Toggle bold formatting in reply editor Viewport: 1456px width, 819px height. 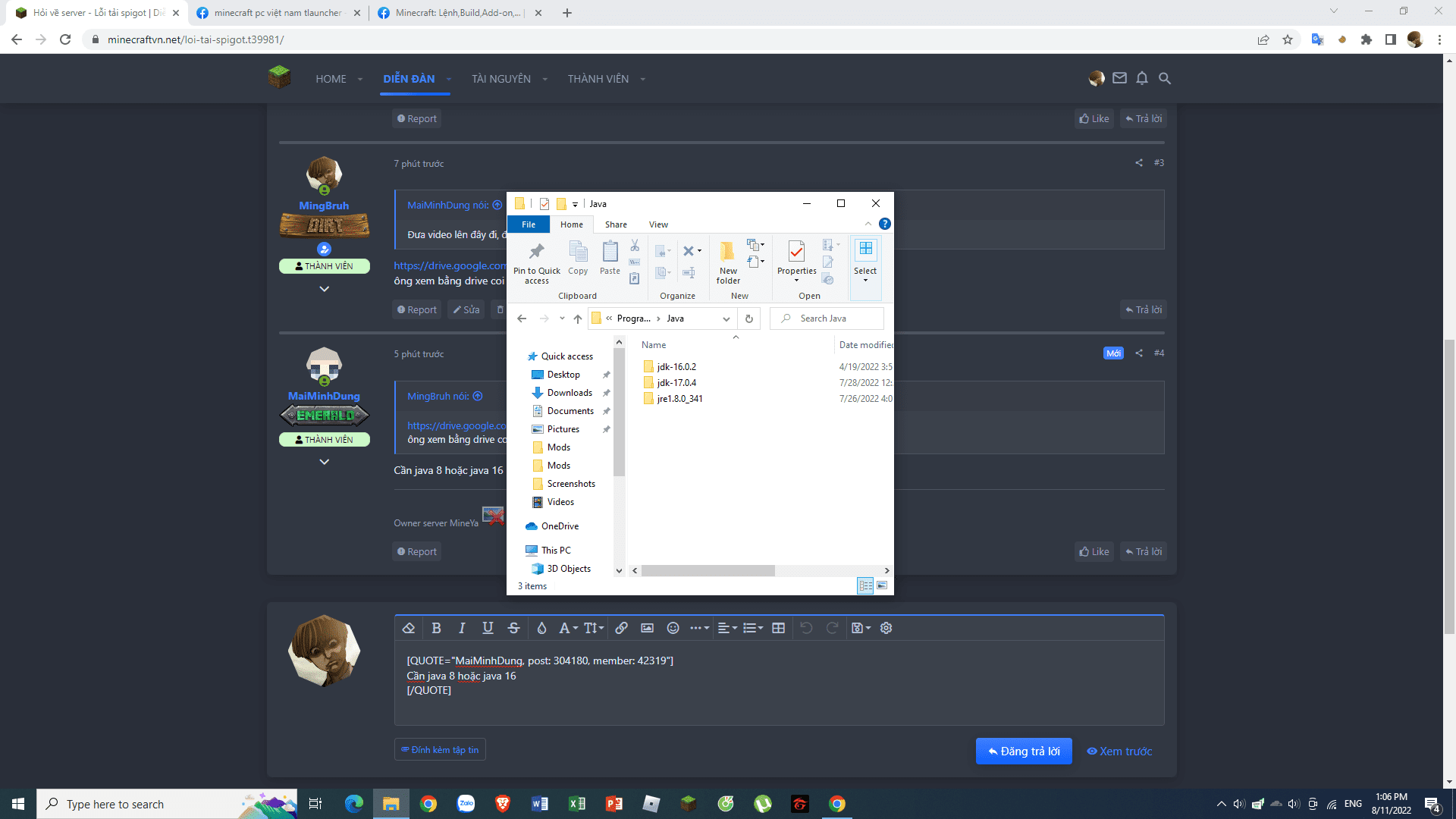click(436, 628)
